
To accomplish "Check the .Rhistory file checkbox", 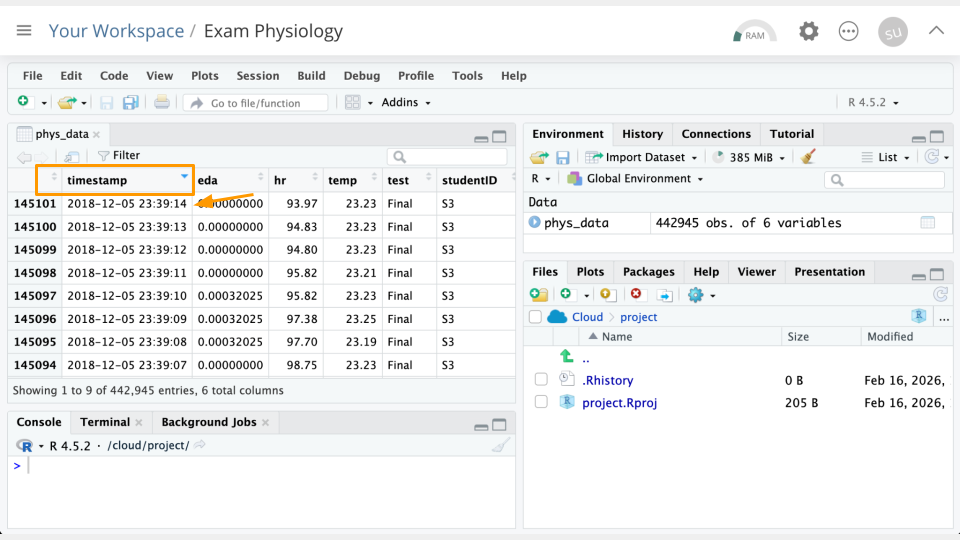I will click(x=541, y=380).
